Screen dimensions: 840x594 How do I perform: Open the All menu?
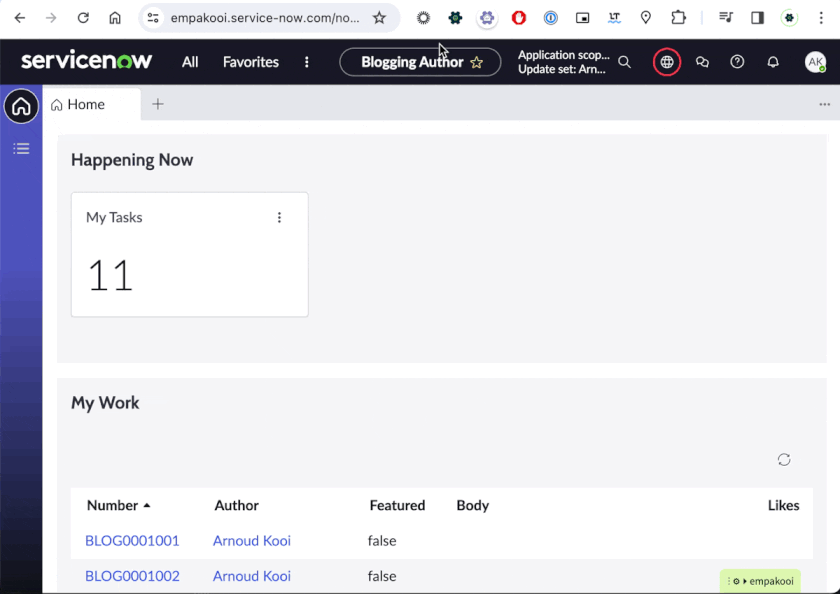tap(190, 62)
